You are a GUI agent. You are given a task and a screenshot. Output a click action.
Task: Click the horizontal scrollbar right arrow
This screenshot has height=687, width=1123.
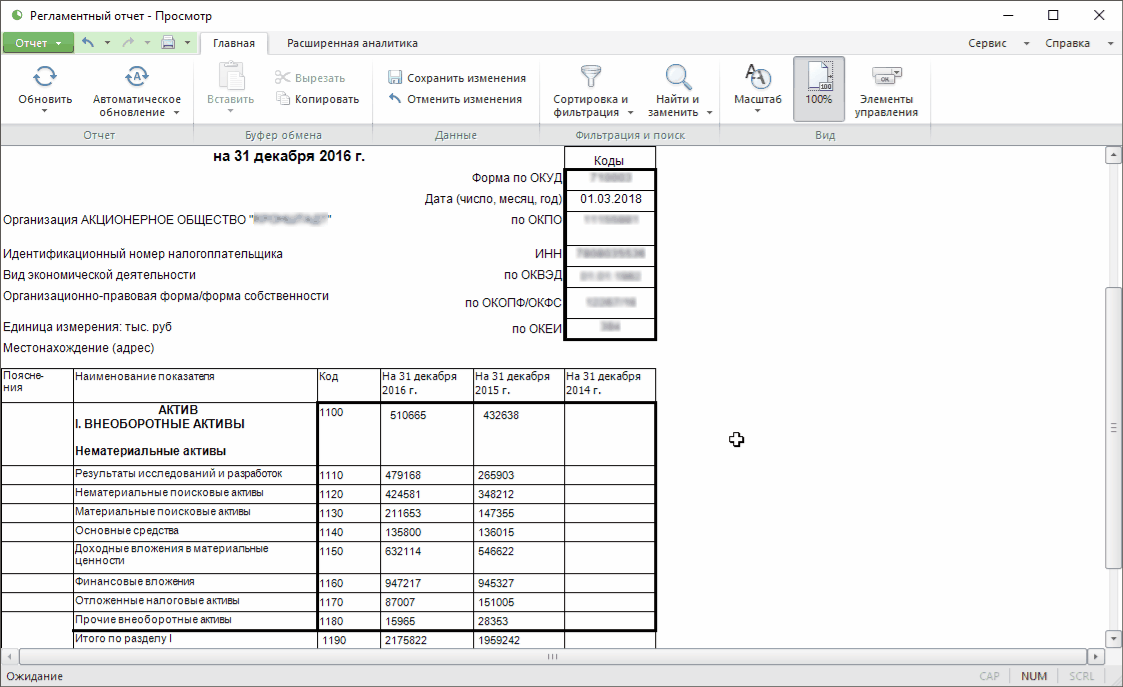click(1096, 656)
